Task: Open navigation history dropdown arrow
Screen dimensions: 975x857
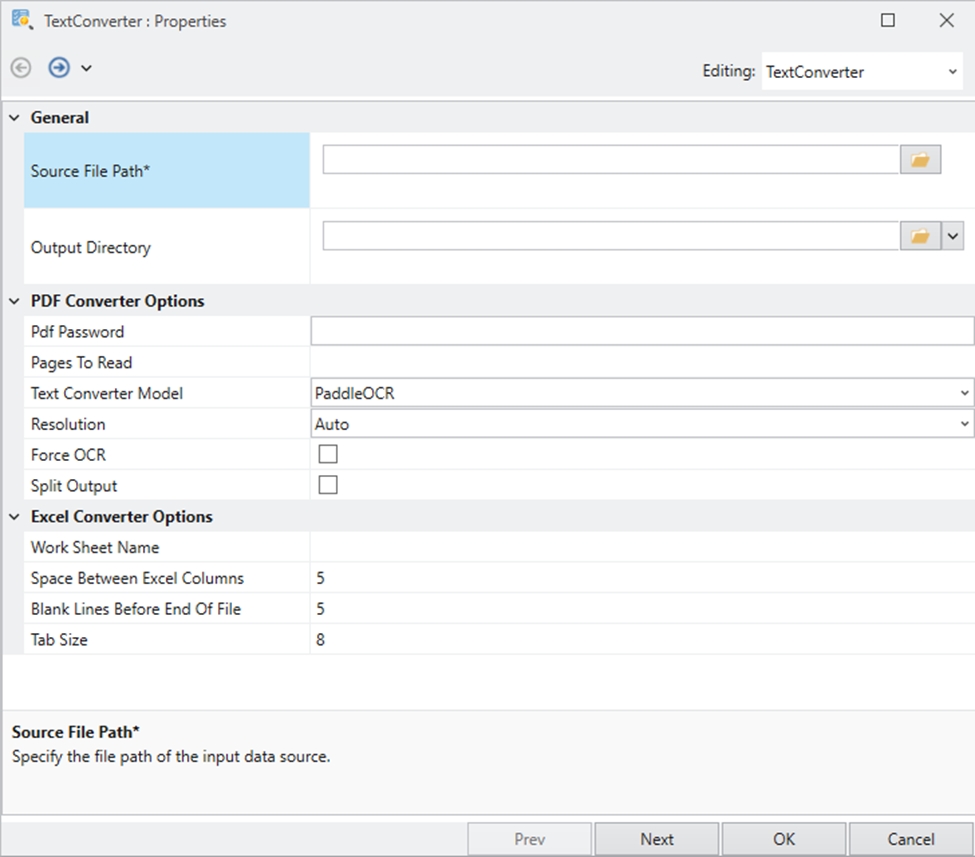Action: pyautogui.click(x=86, y=68)
